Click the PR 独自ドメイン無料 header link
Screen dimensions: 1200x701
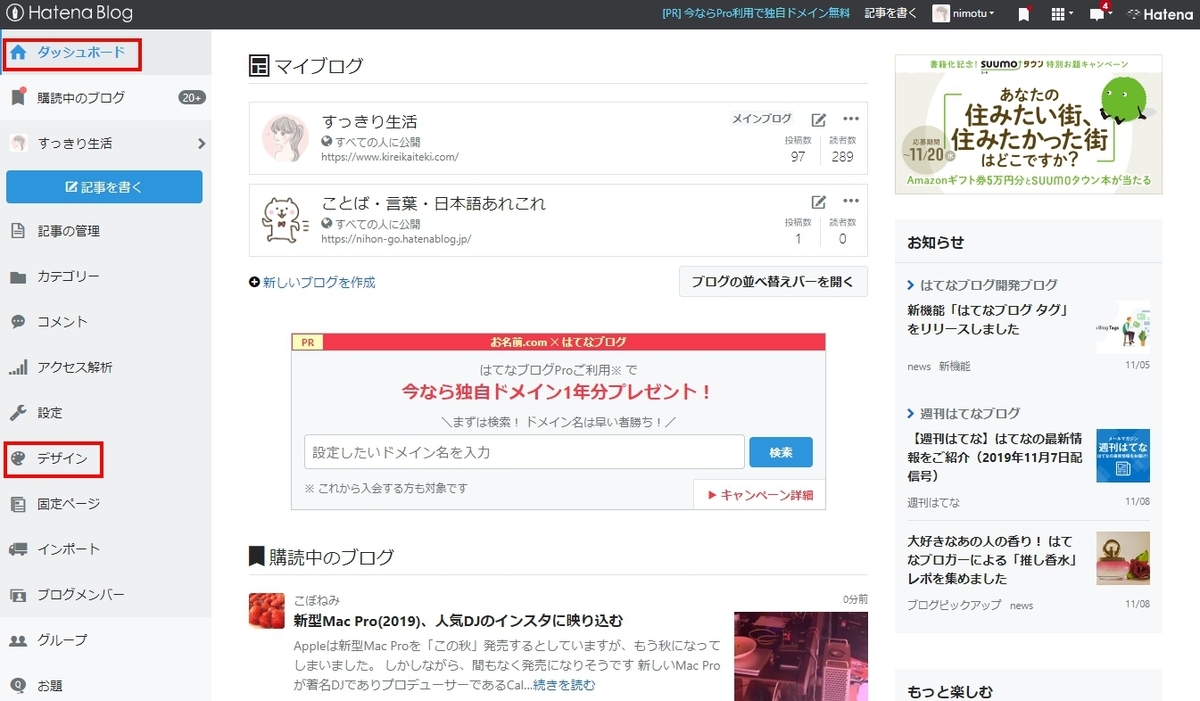[x=756, y=14]
